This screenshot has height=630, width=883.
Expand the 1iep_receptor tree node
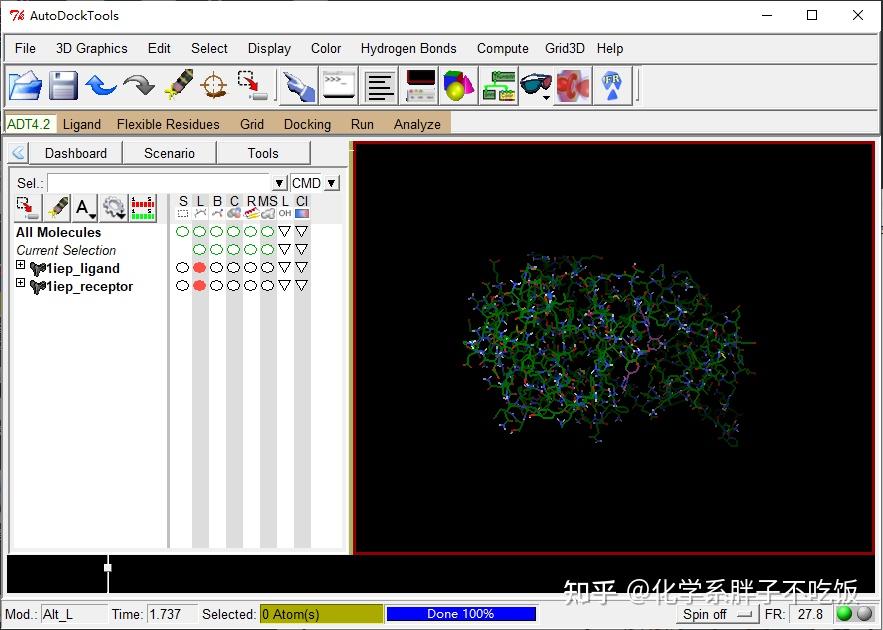coord(20,284)
